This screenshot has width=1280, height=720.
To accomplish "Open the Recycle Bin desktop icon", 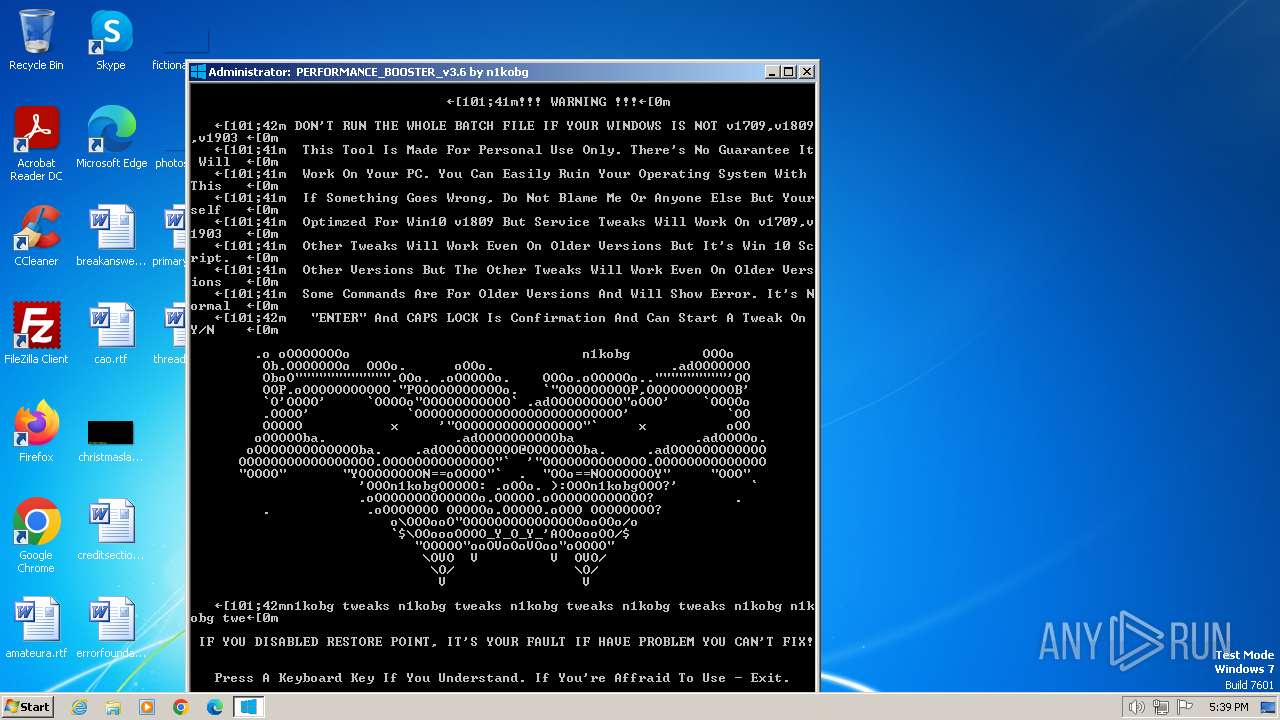I will pos(36,40).
